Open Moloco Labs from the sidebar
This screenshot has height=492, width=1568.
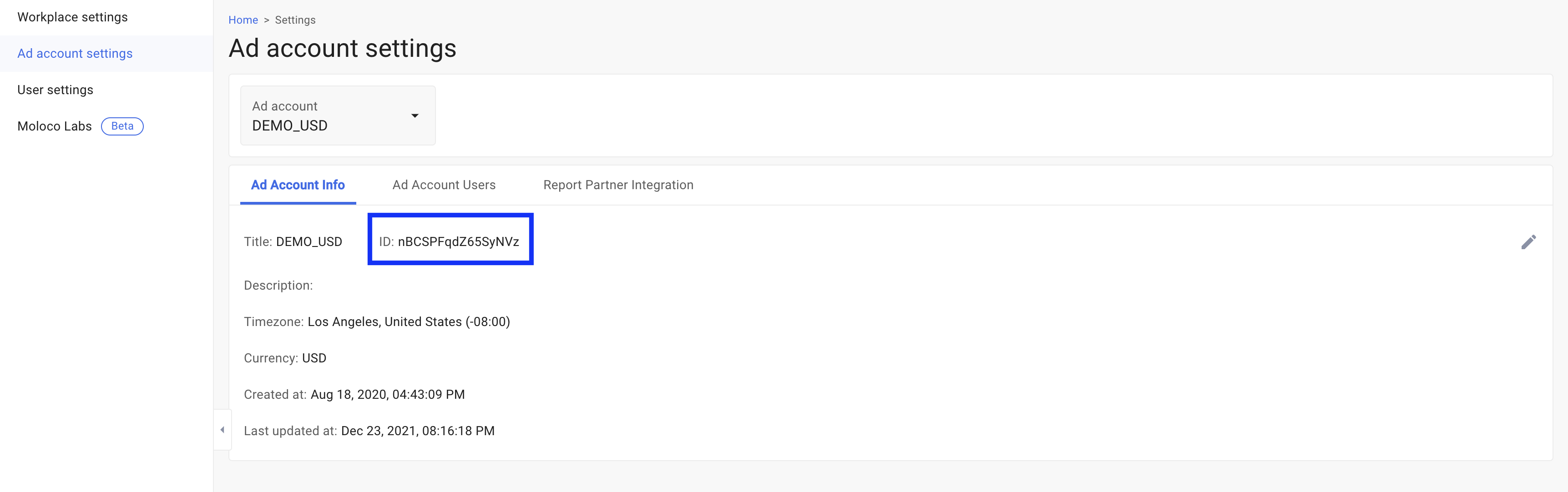(x=54, y=126)
